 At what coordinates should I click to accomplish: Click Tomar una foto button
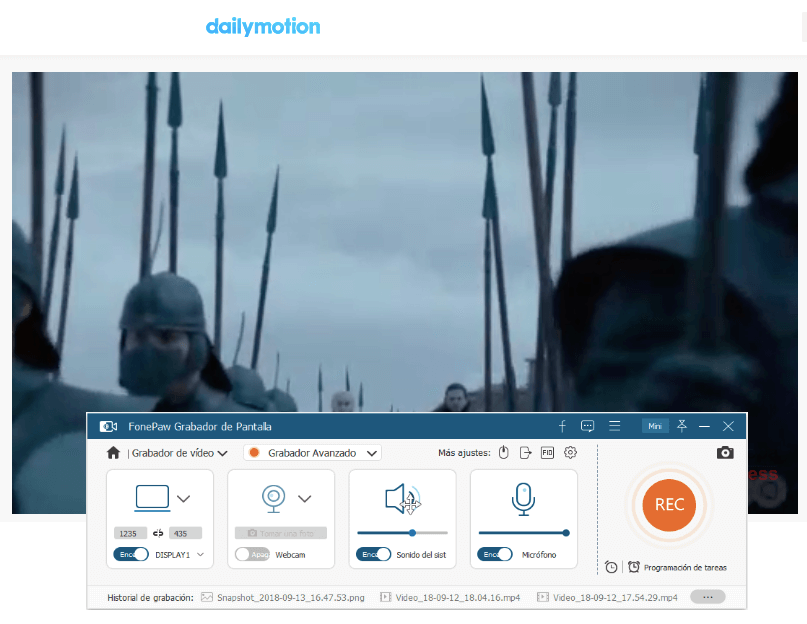281,533
